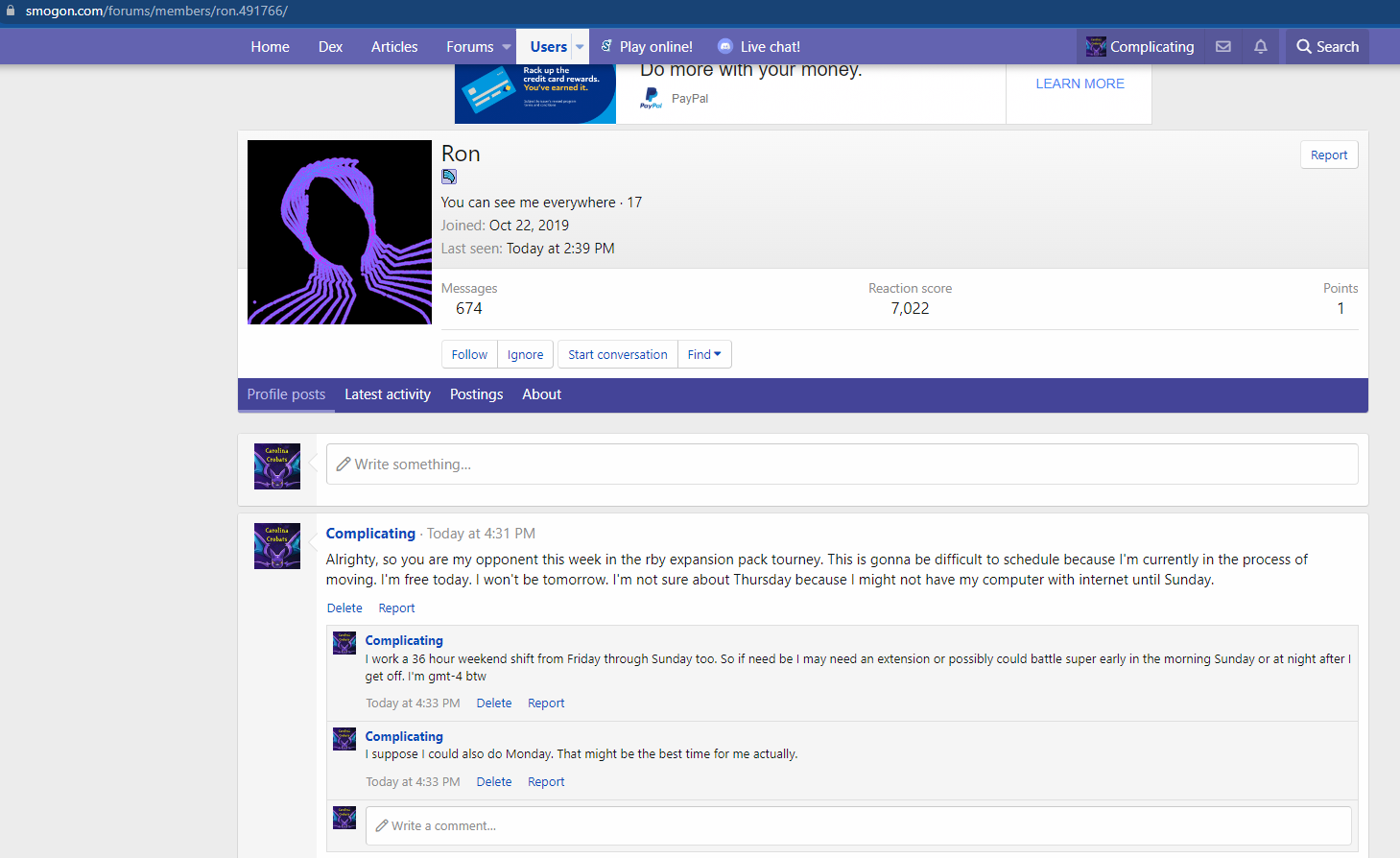The height and width of the screenshot is (858, 1400).
Task: Expand the Forums dropdown arrow
Action: pos(507,46)
